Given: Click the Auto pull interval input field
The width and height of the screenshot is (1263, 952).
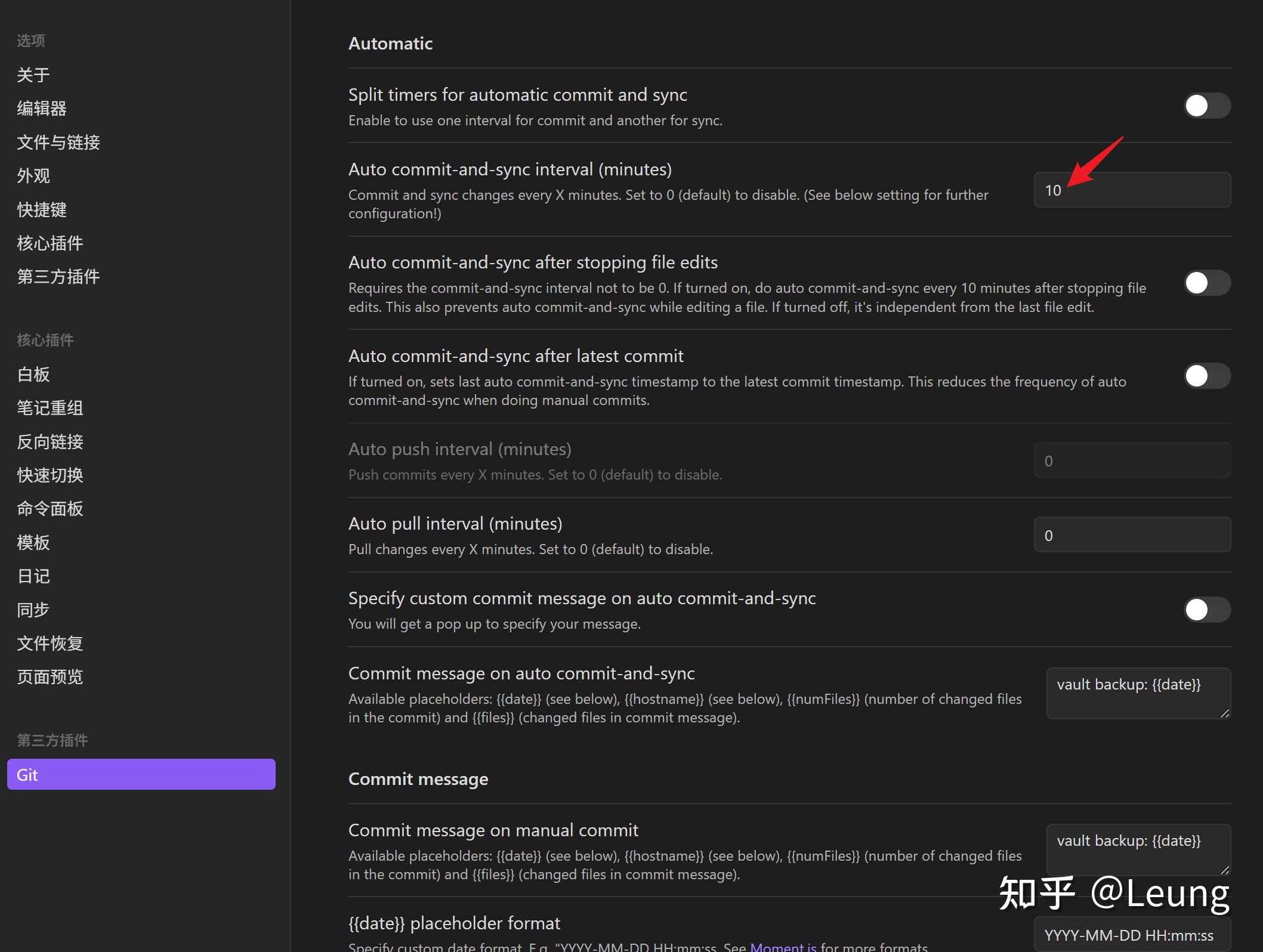Looking at the screenshot, I should [x=1132, y=535].
